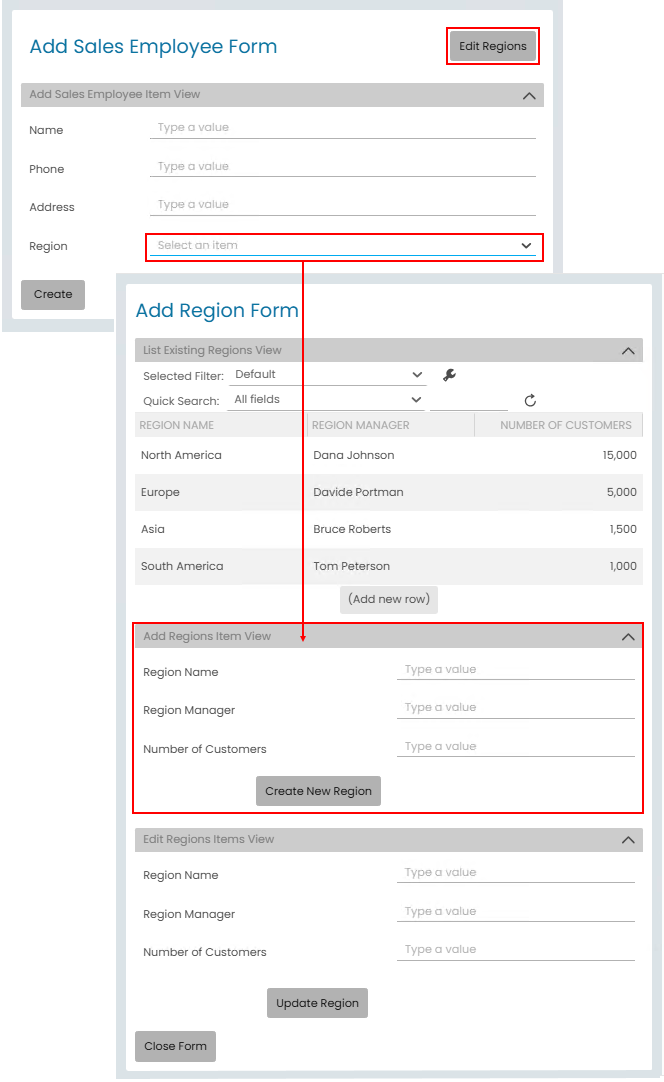Click the refresh quick search icon

pyautogui.click(x=530, y=400)
